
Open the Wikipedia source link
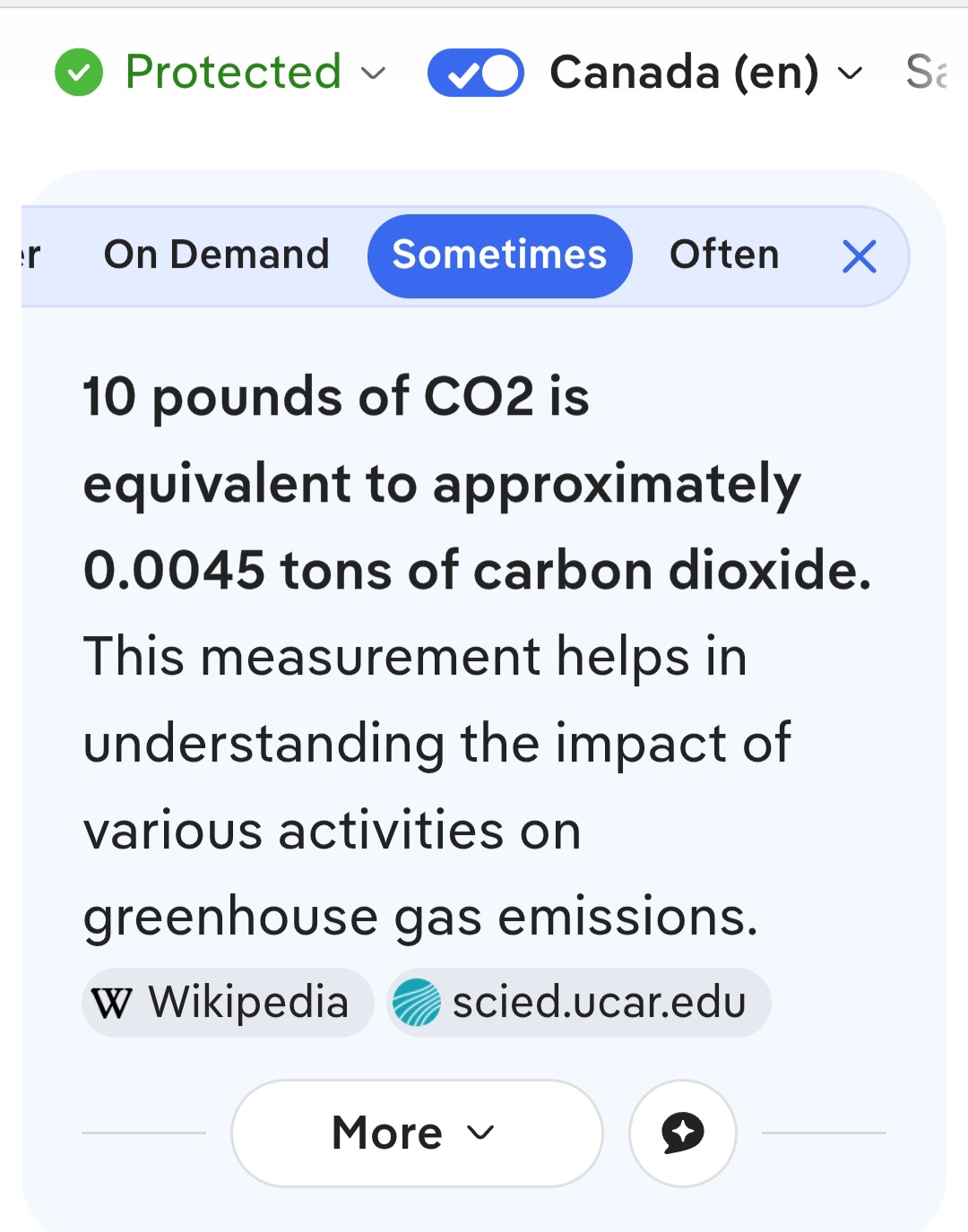click(x=247, y=1003)
